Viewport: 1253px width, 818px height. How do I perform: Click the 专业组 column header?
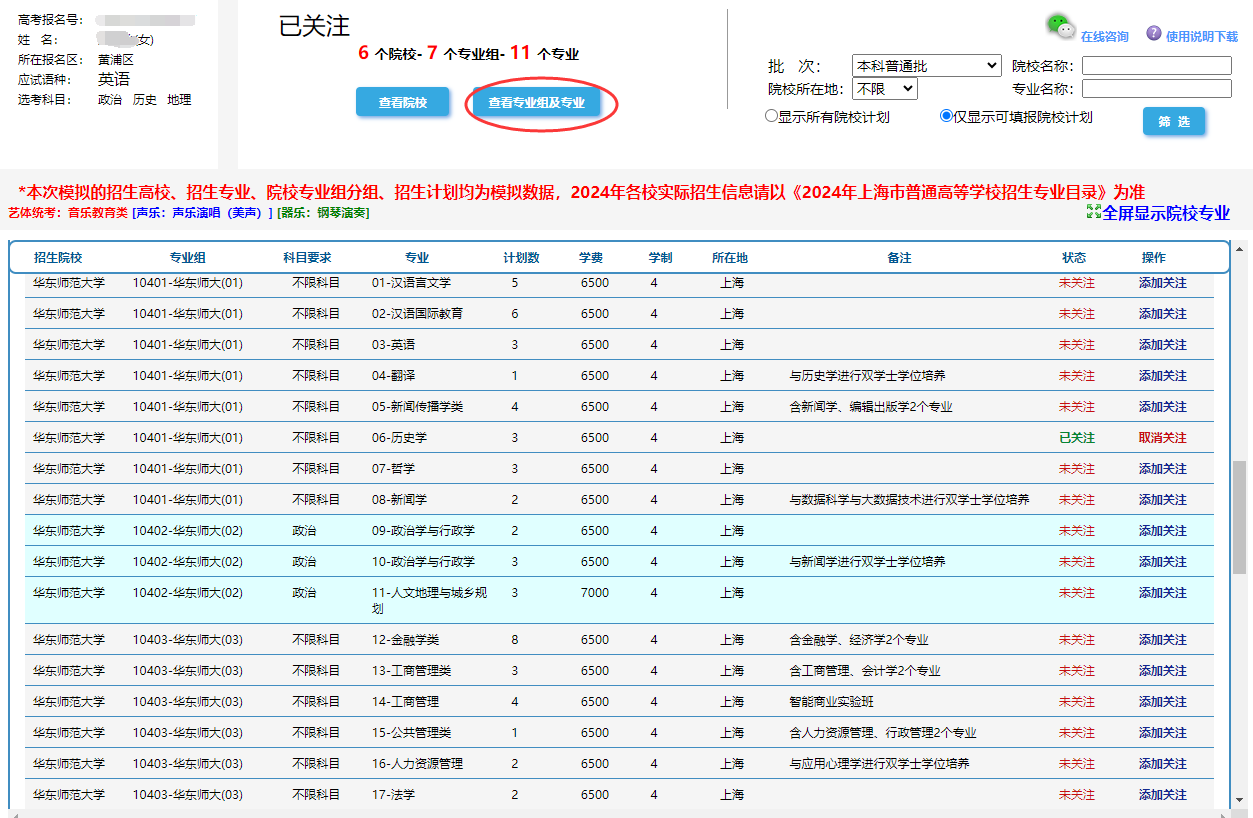pos(187,258)
